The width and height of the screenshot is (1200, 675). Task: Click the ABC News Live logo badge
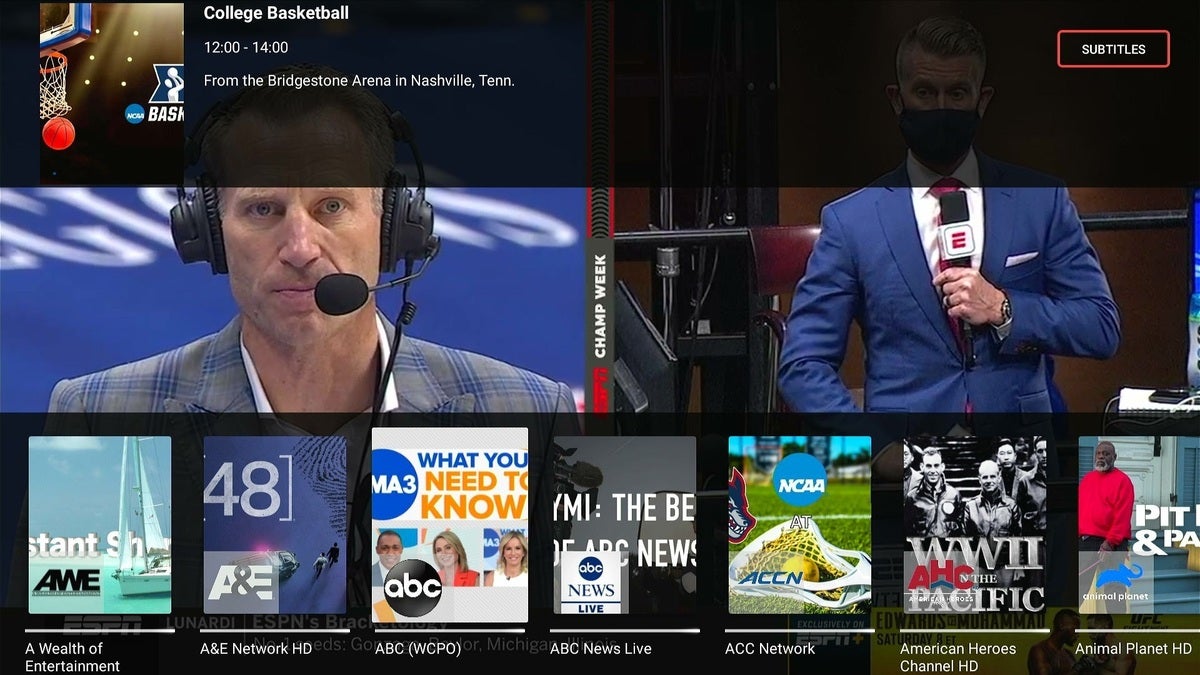pos(591,583)
